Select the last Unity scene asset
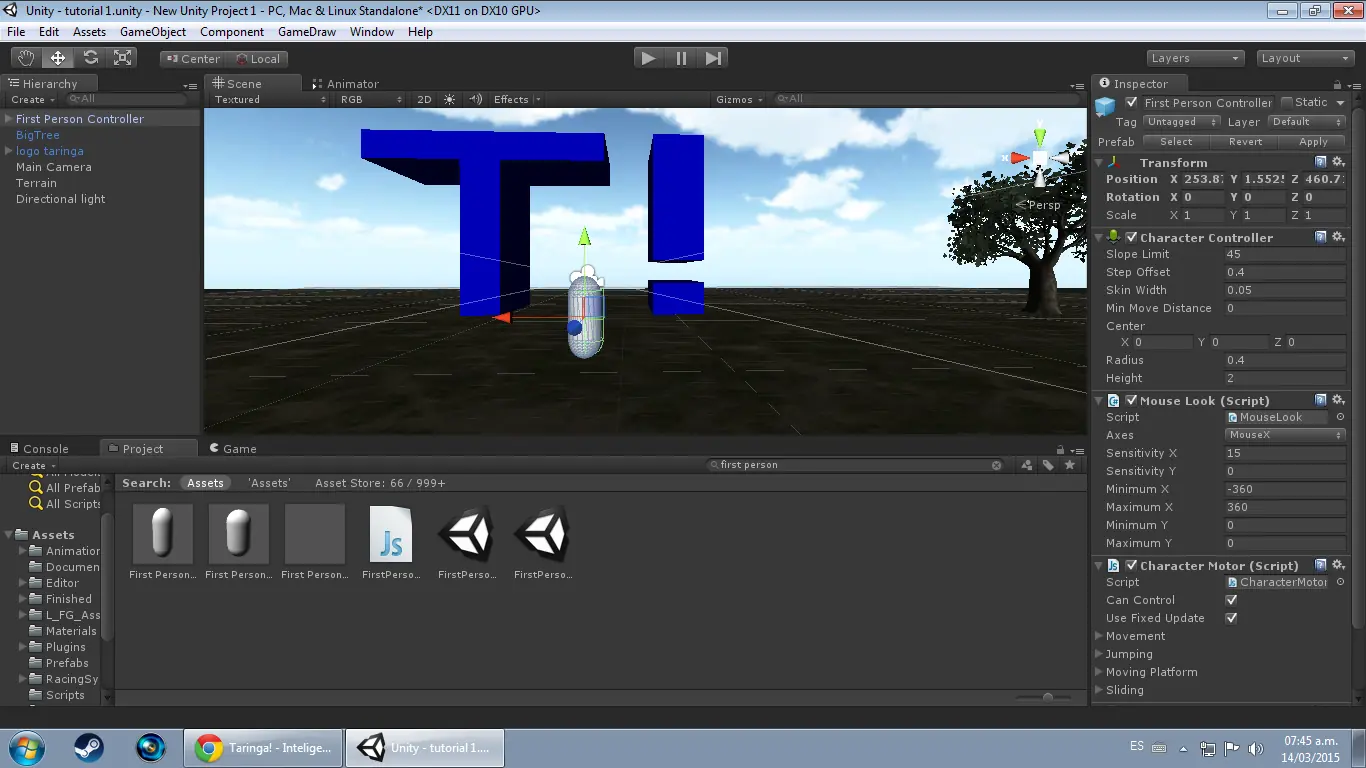The height and width of the screenshot is (768, 1366). pyautogui.click(x=542, y=543)
